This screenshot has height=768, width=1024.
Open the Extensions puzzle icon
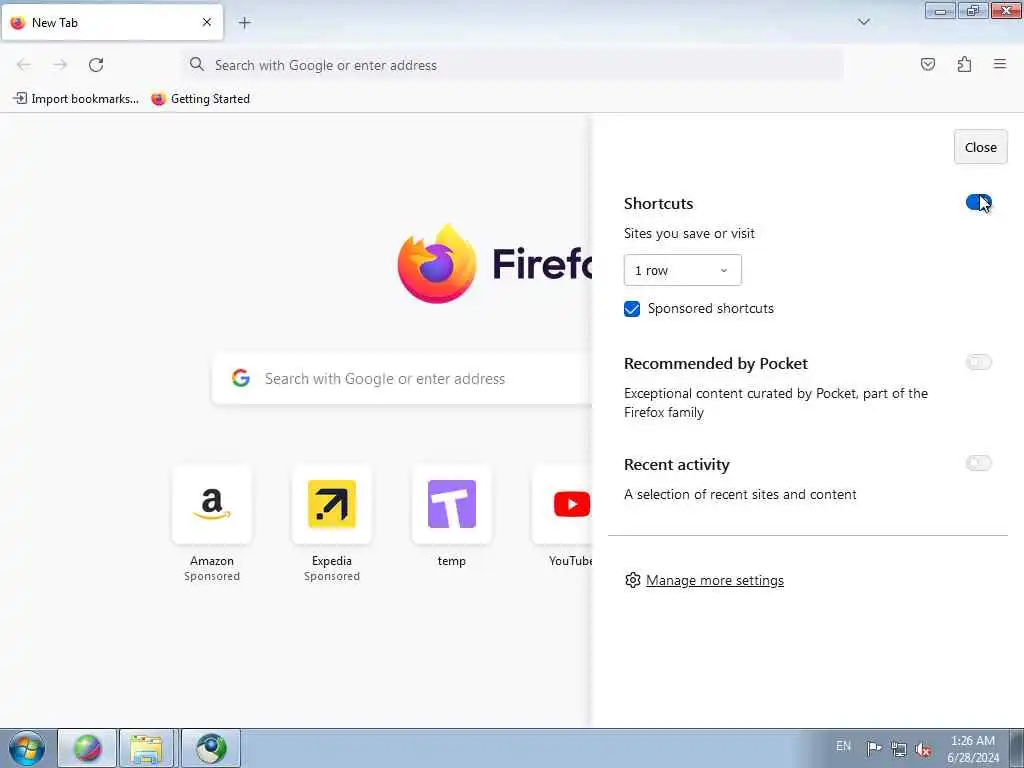pos(964,64)
